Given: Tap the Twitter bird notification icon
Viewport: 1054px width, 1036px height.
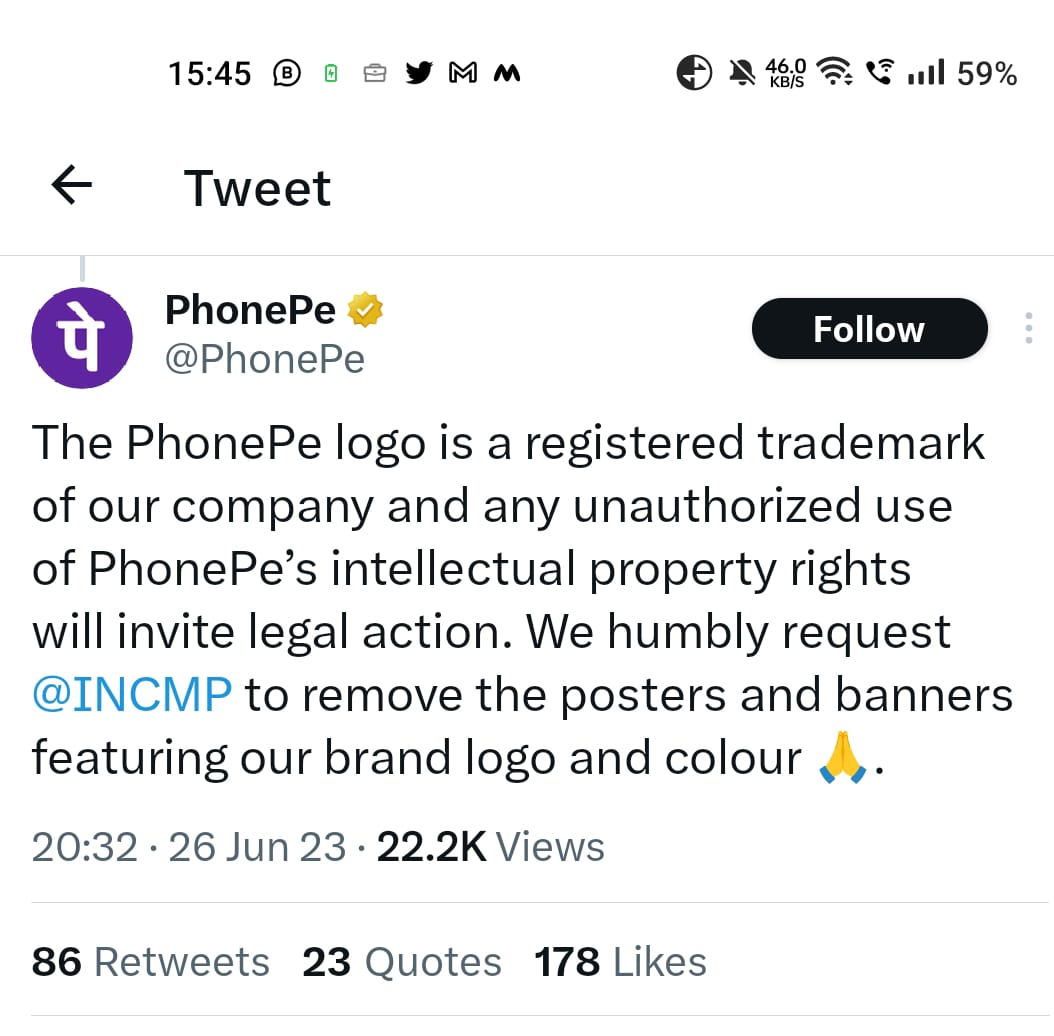Looking at the screenshot, I should coord(419,73).
